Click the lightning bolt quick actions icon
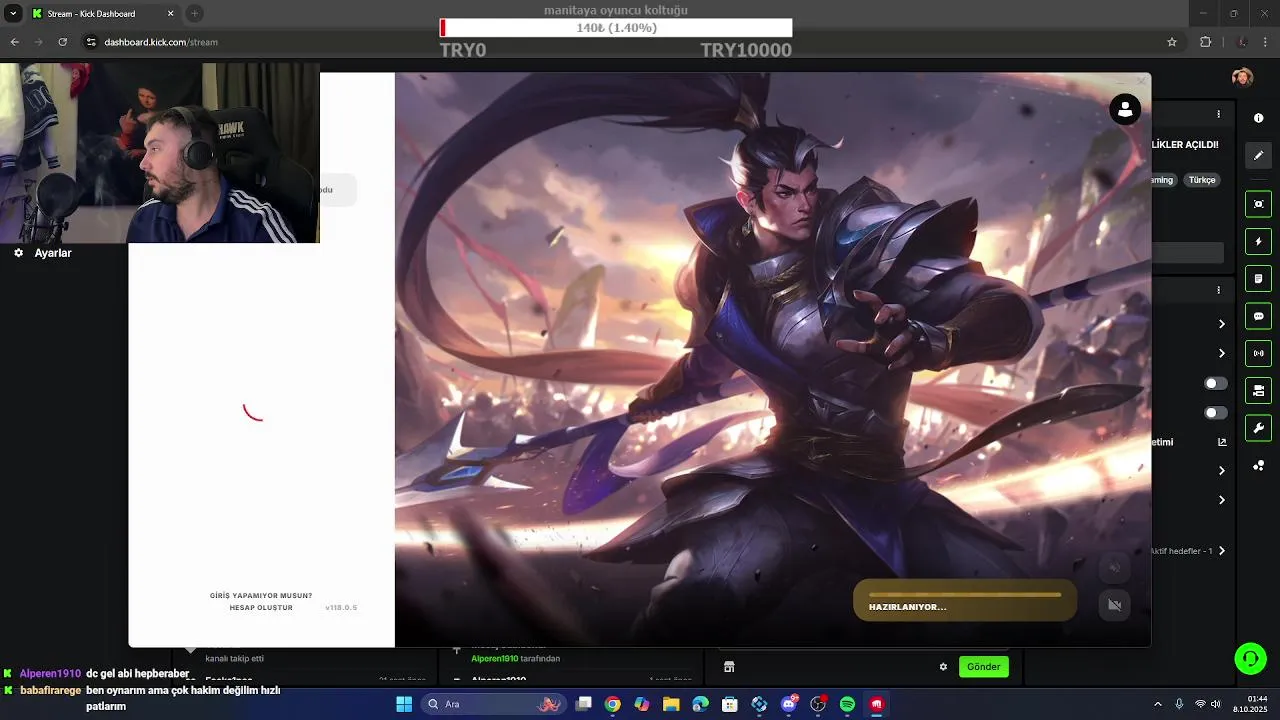The image size is (1280, 720). (1258, 242)
